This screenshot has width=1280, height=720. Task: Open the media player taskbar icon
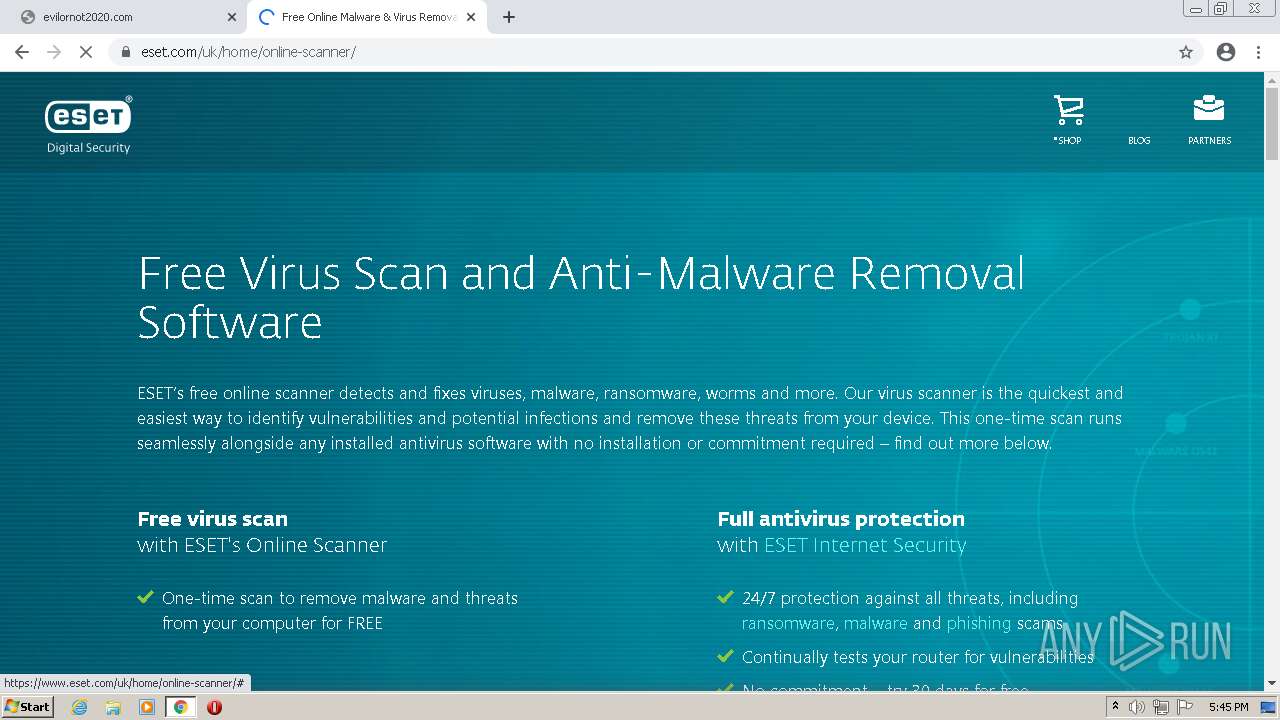pos(147,707)
